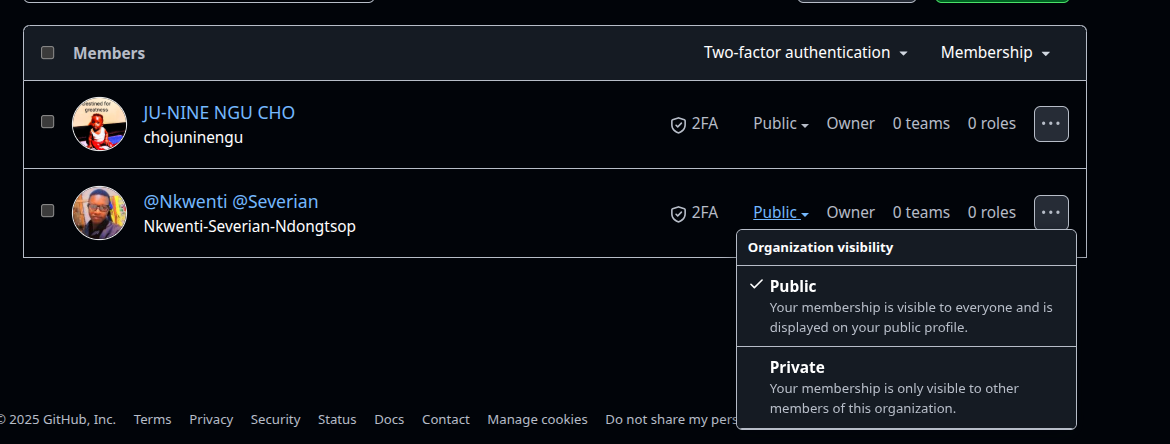Click 0 roles for chojuninengu
1170x444 pixels.
pos(991,123)
